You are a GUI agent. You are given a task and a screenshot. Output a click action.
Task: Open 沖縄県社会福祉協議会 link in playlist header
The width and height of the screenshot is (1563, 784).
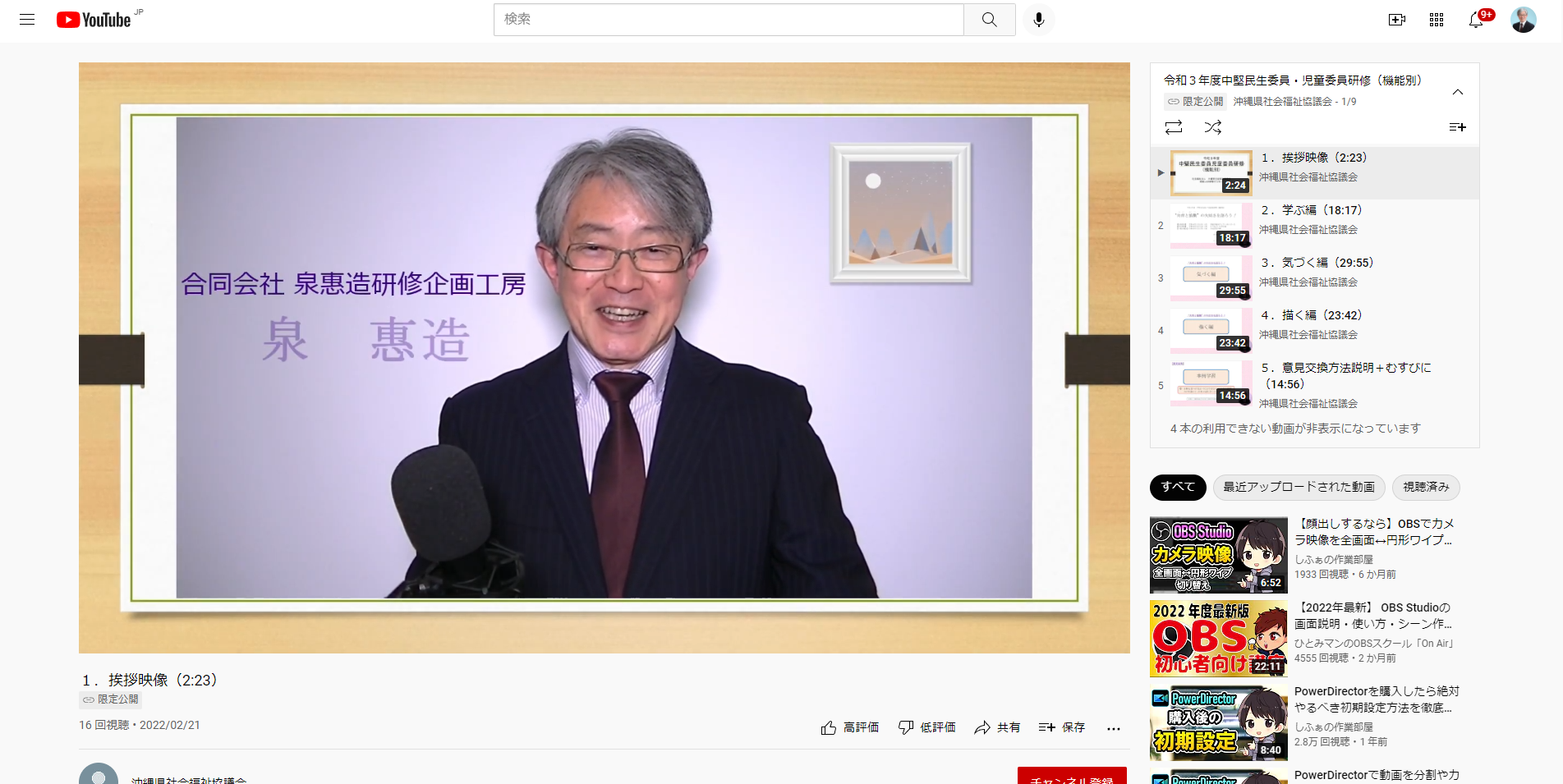(1282, 102)
